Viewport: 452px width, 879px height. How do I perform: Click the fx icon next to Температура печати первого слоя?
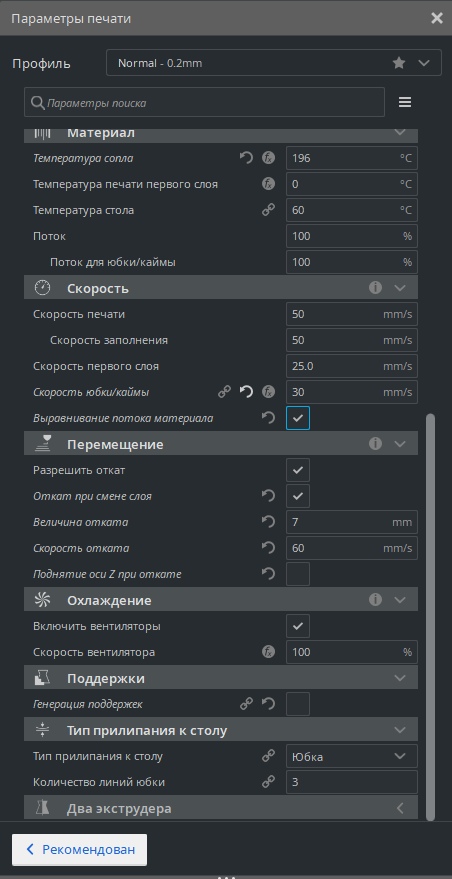pyautogui.click(x=269, y=184)
